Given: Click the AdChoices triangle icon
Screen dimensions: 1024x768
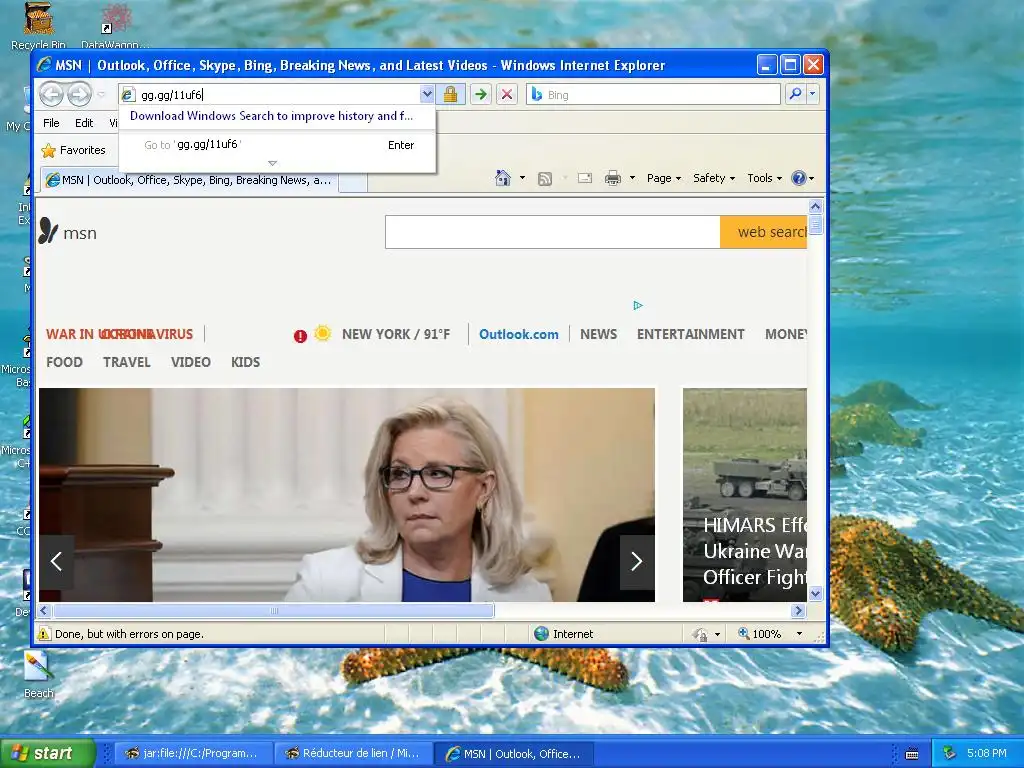Looking at the screenshot, I should point(638,305).
